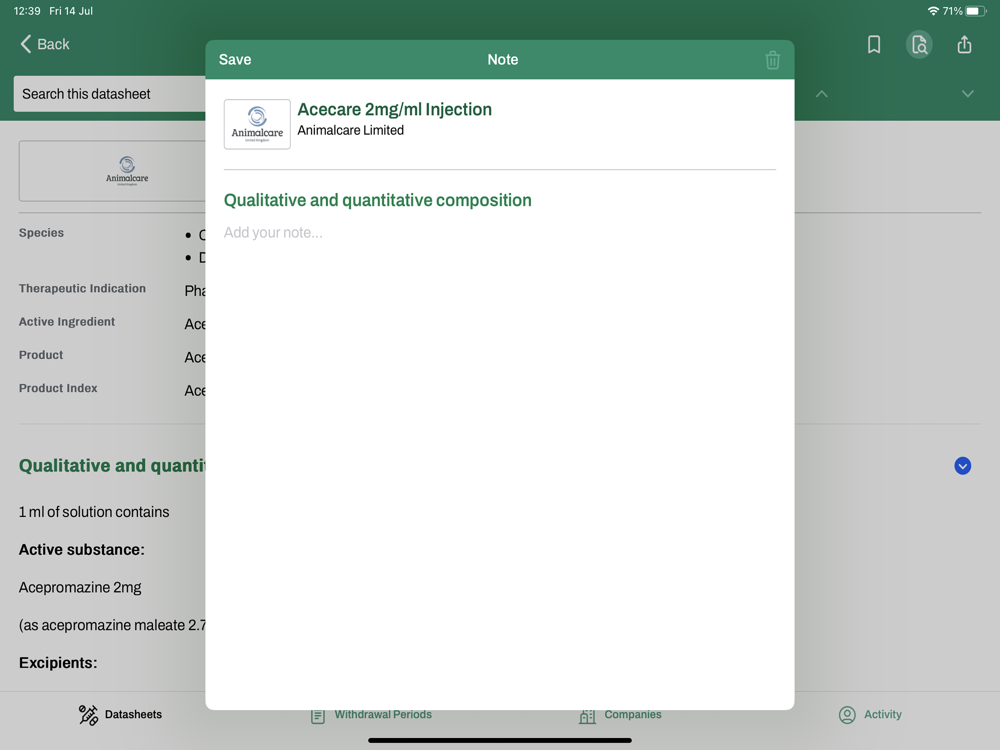Open the Datasheets tab
The image size is (1000, 750).
[x=120, y=715]
